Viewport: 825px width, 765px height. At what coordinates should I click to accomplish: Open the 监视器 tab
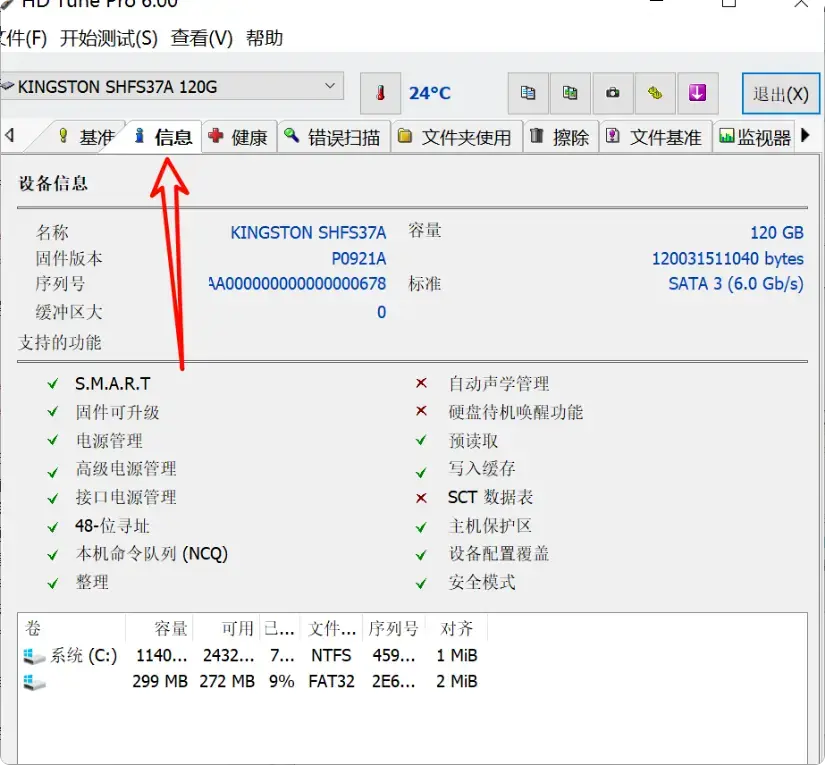pyautogui.click(x=757, y=136)
